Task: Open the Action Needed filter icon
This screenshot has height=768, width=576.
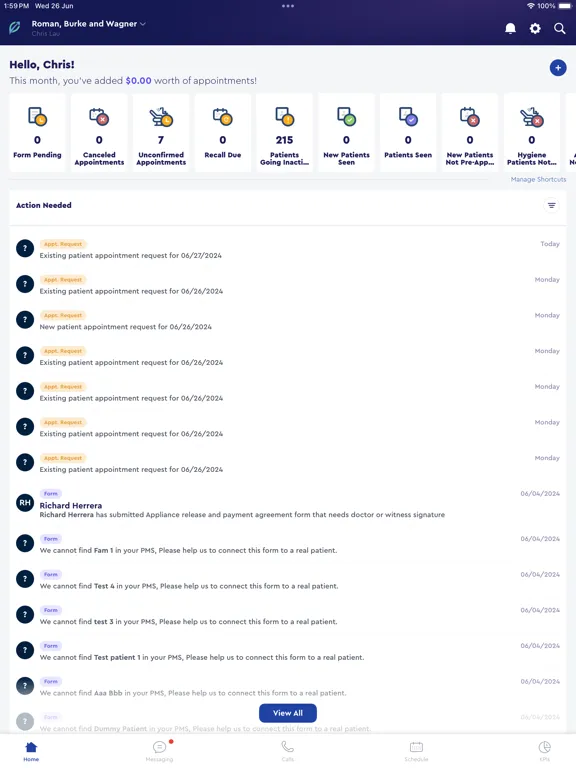Action: tap(552, 205)
